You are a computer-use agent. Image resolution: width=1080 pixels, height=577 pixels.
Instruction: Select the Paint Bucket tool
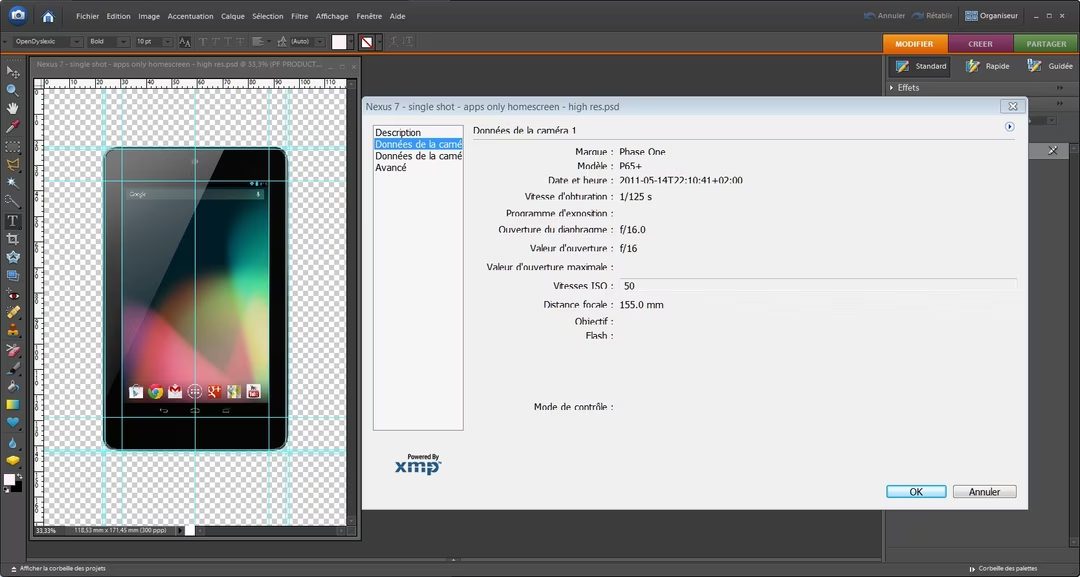pos(12,386)
